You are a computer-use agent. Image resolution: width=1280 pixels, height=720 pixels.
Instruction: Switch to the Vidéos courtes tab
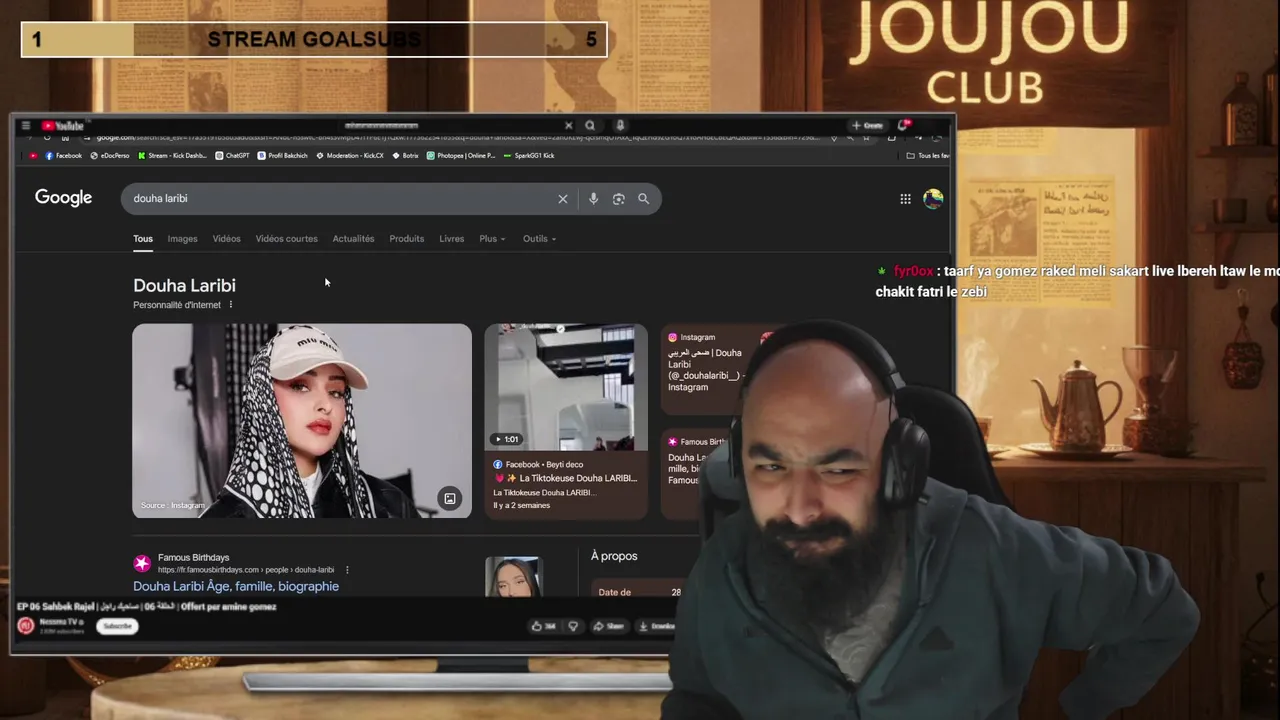point(286,239)
